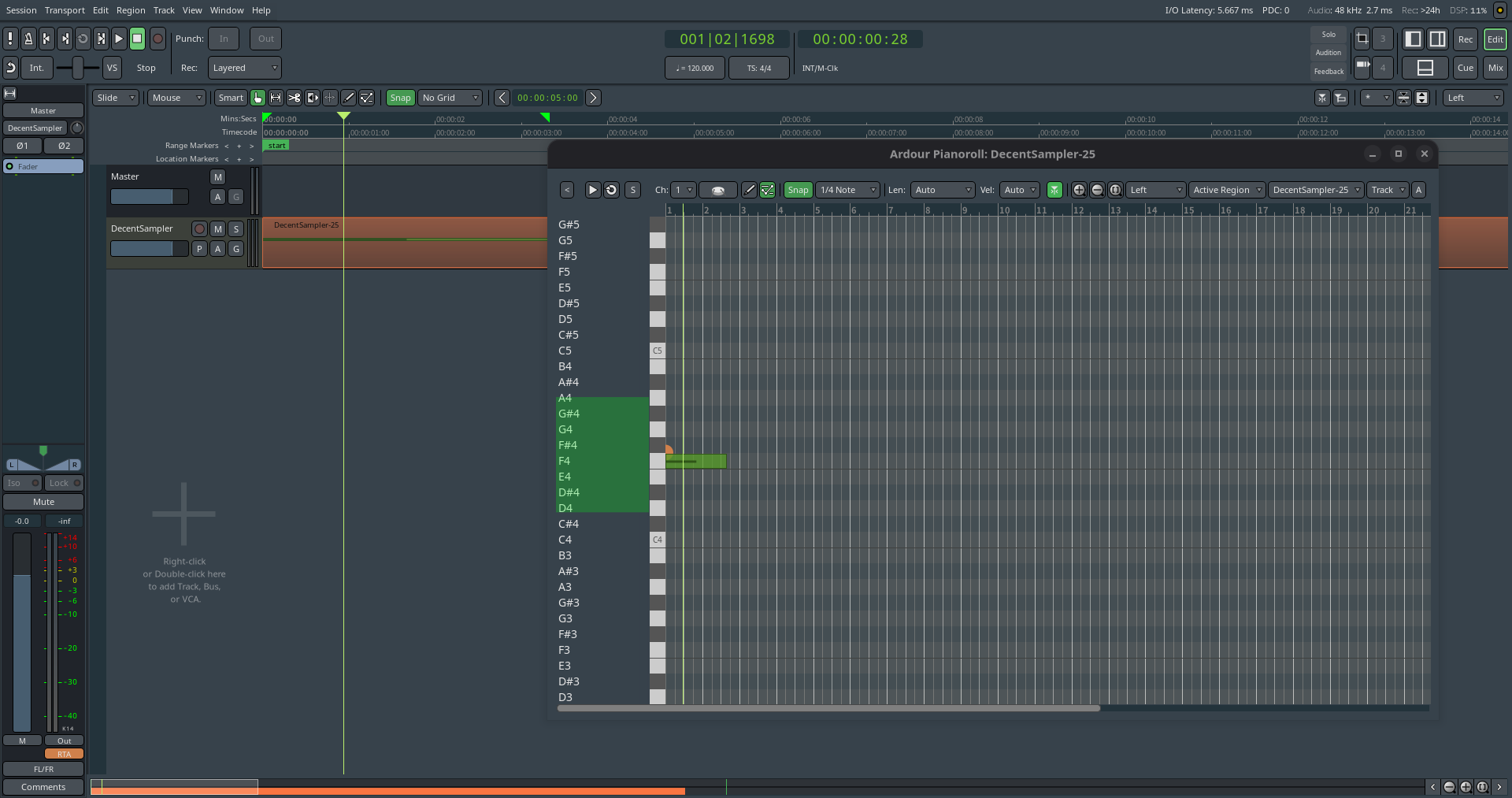Open the Slide edit mode dropdown
This screenshot has height=798, width=1512.
point(115,98)
